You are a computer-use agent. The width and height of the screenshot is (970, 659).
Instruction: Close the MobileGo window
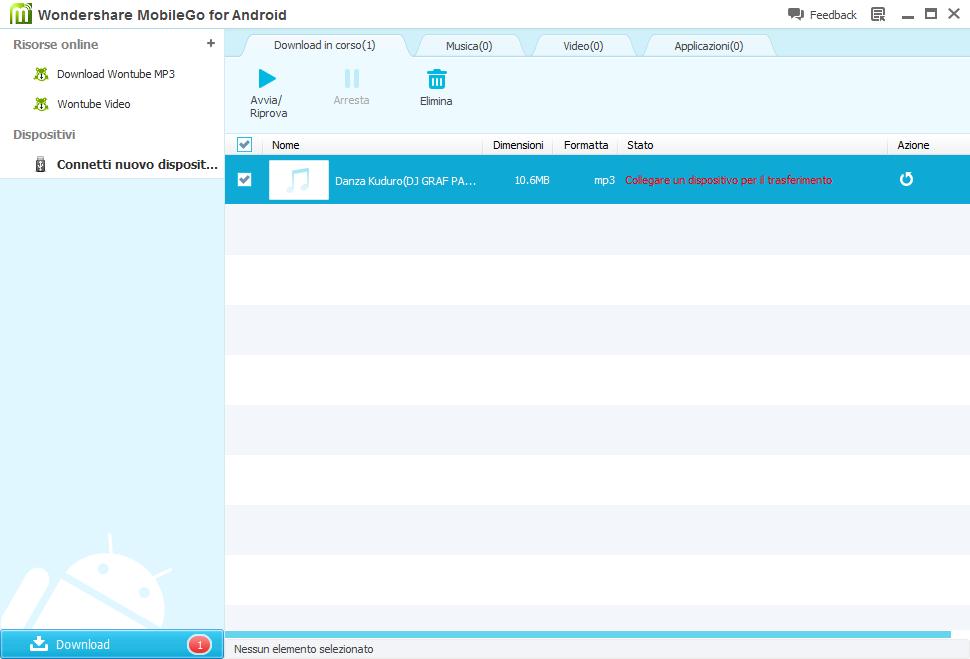pos(954,14)
